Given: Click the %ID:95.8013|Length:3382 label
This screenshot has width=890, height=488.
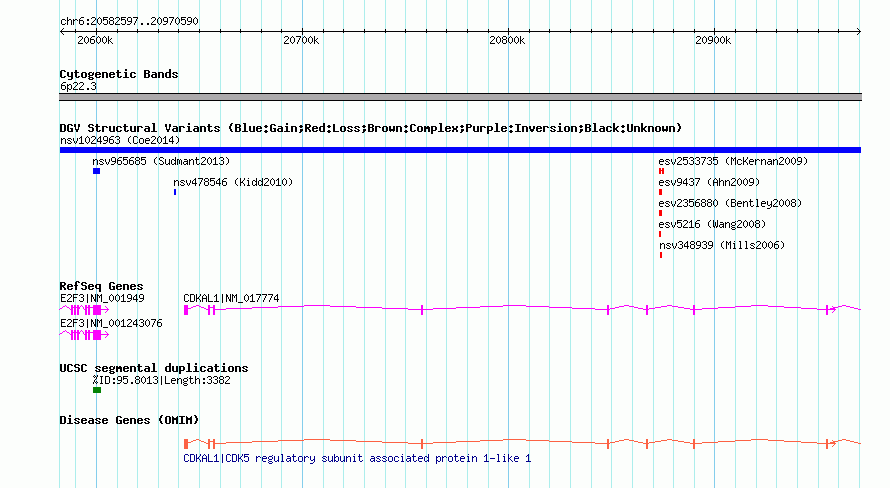Looking at the screenshot, I should click(162, 380).
